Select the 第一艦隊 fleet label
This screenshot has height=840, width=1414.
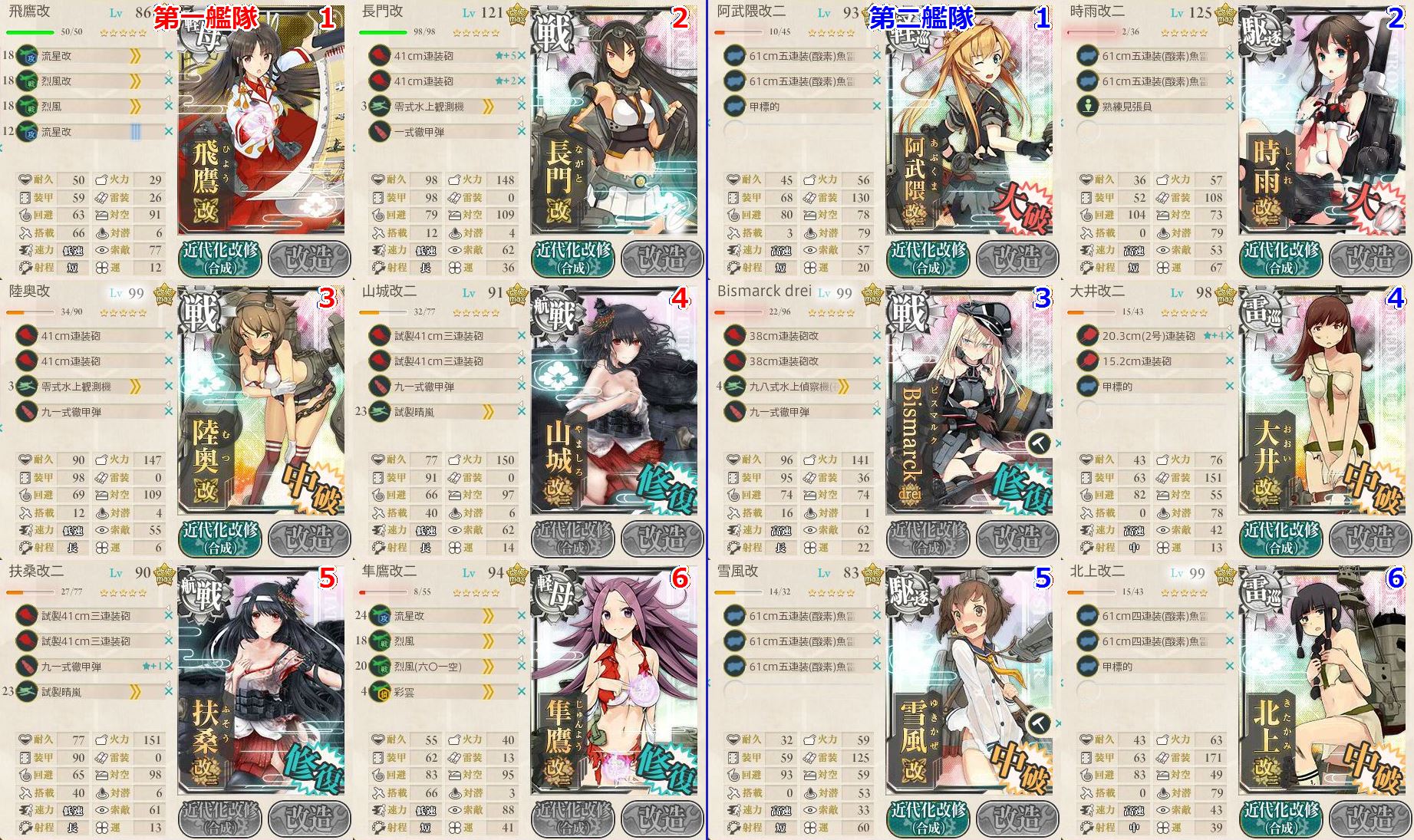coord(206,17)
